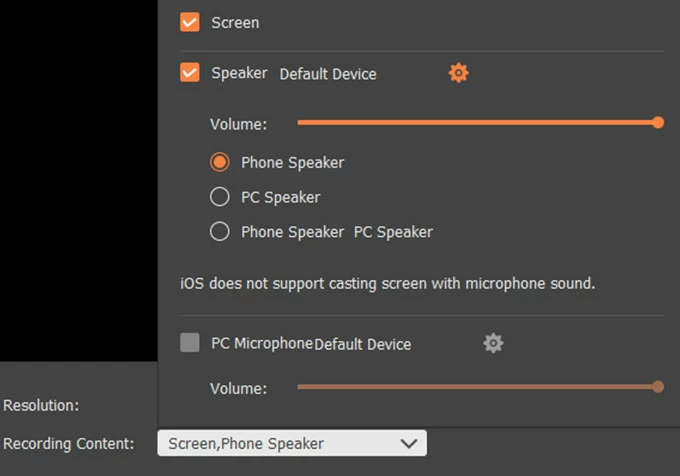Click the PC Microphone label

click(262, 343)
